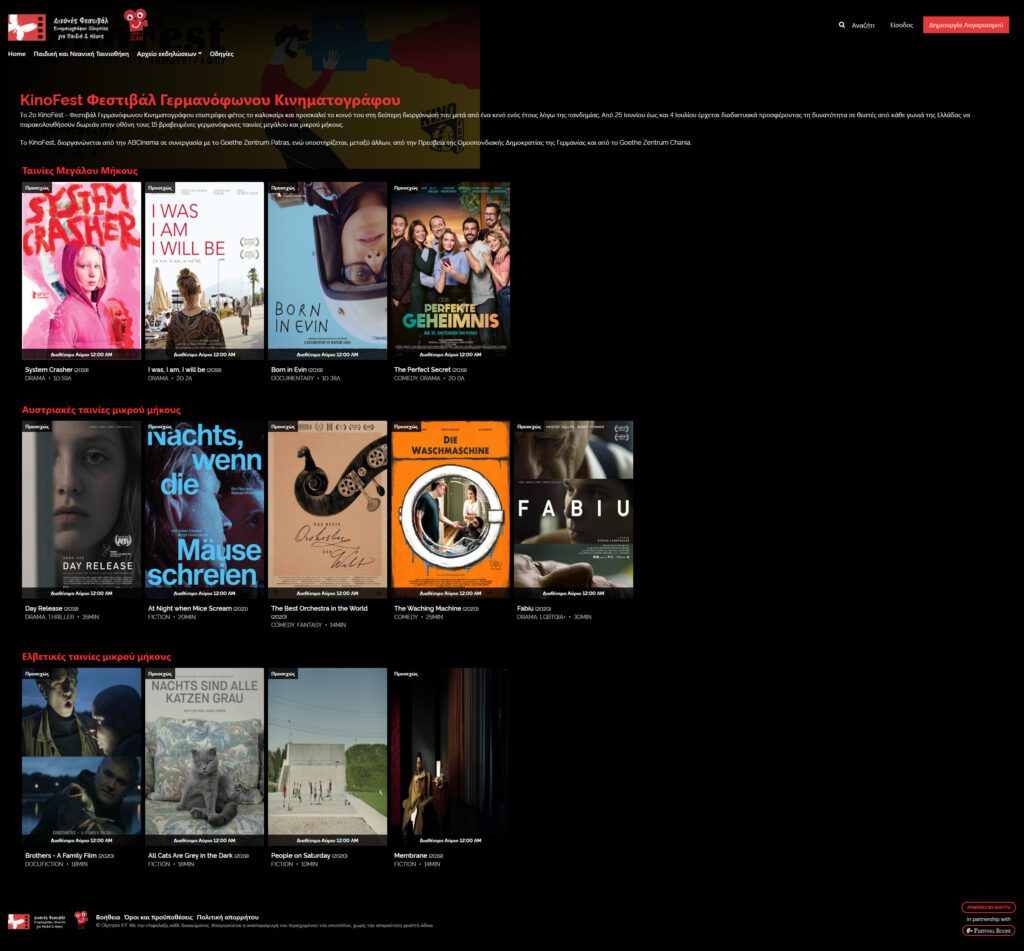Click the footer festival logo
Image resolution: width=1024 pixels, height=951 pixels.
[37, 922]
